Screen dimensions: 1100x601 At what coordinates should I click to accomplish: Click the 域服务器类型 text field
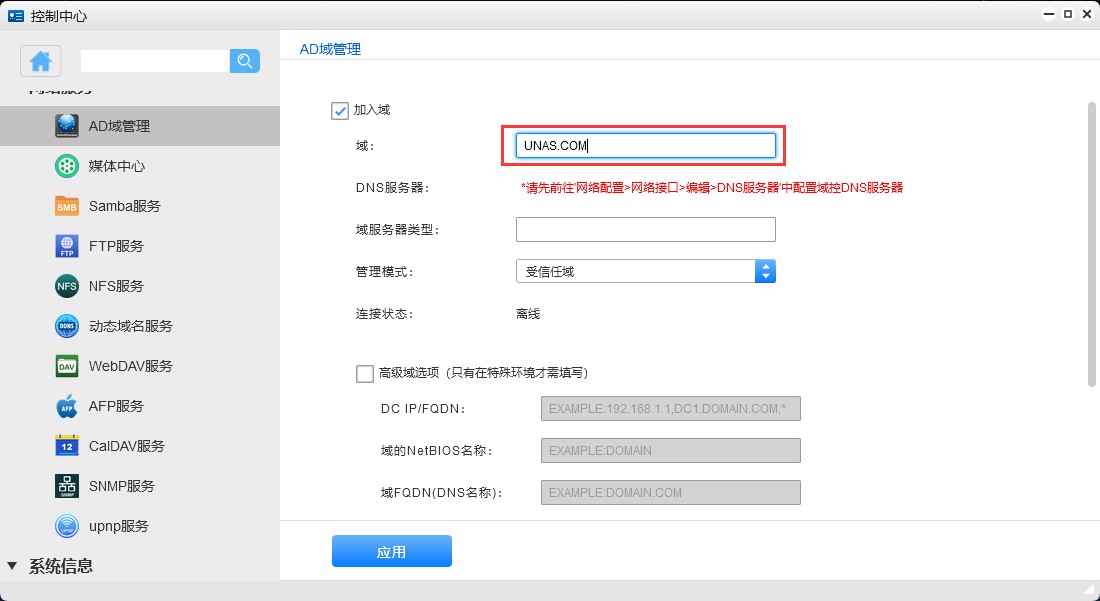tap(645, 230)
